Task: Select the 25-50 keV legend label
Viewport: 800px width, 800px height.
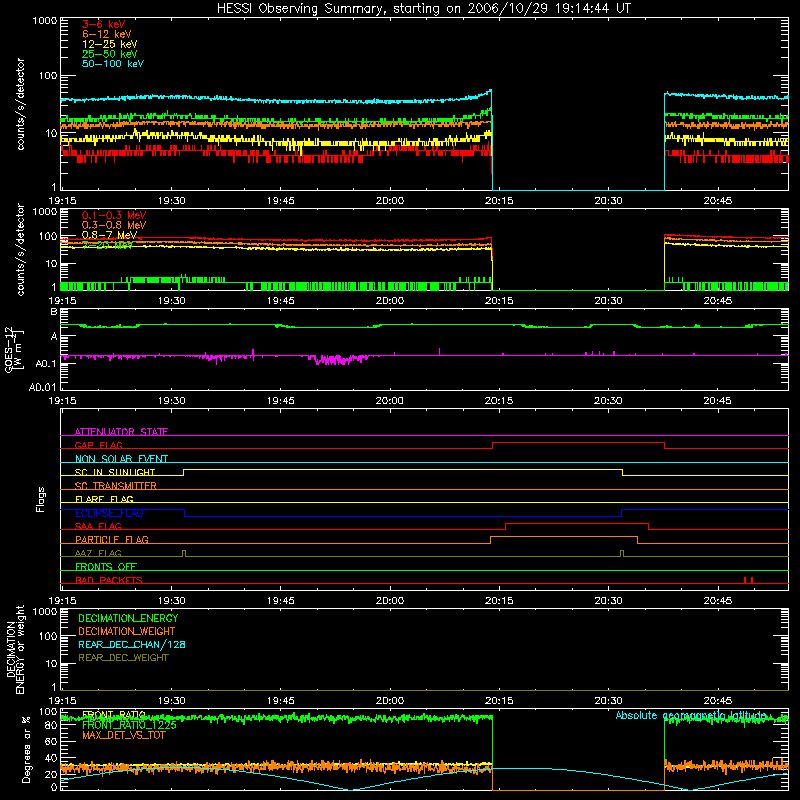Action: pos(109,54)
